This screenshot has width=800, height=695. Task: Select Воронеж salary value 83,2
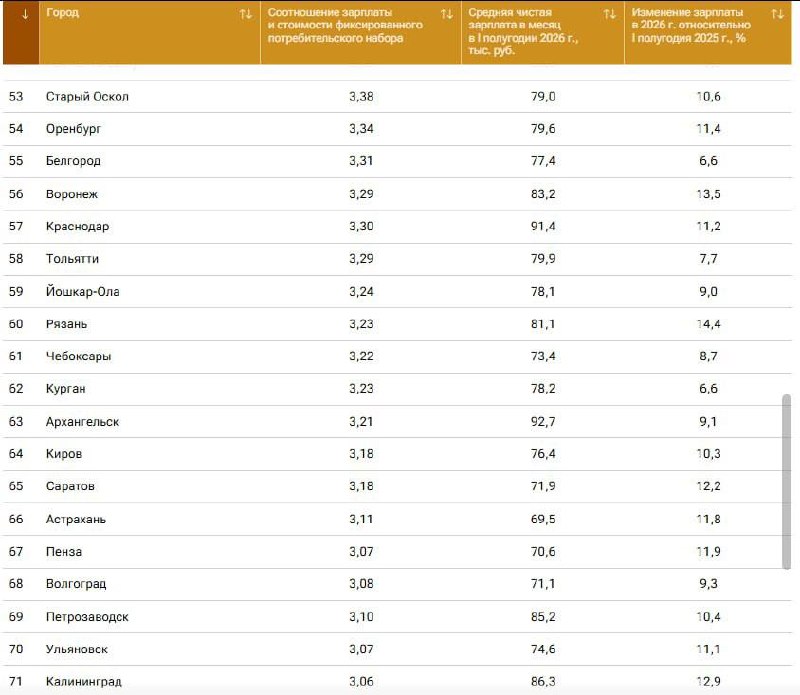tap(543, 194)
